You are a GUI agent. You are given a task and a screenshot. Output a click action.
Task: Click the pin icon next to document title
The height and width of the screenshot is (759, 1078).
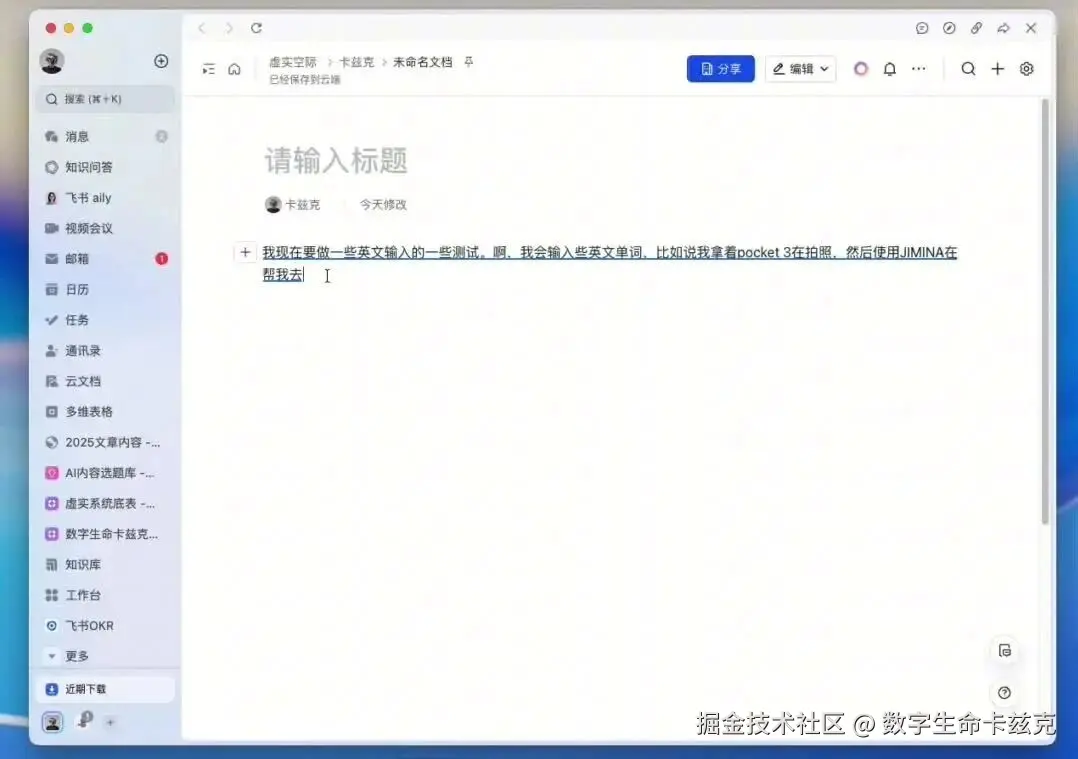coord(469,62)
